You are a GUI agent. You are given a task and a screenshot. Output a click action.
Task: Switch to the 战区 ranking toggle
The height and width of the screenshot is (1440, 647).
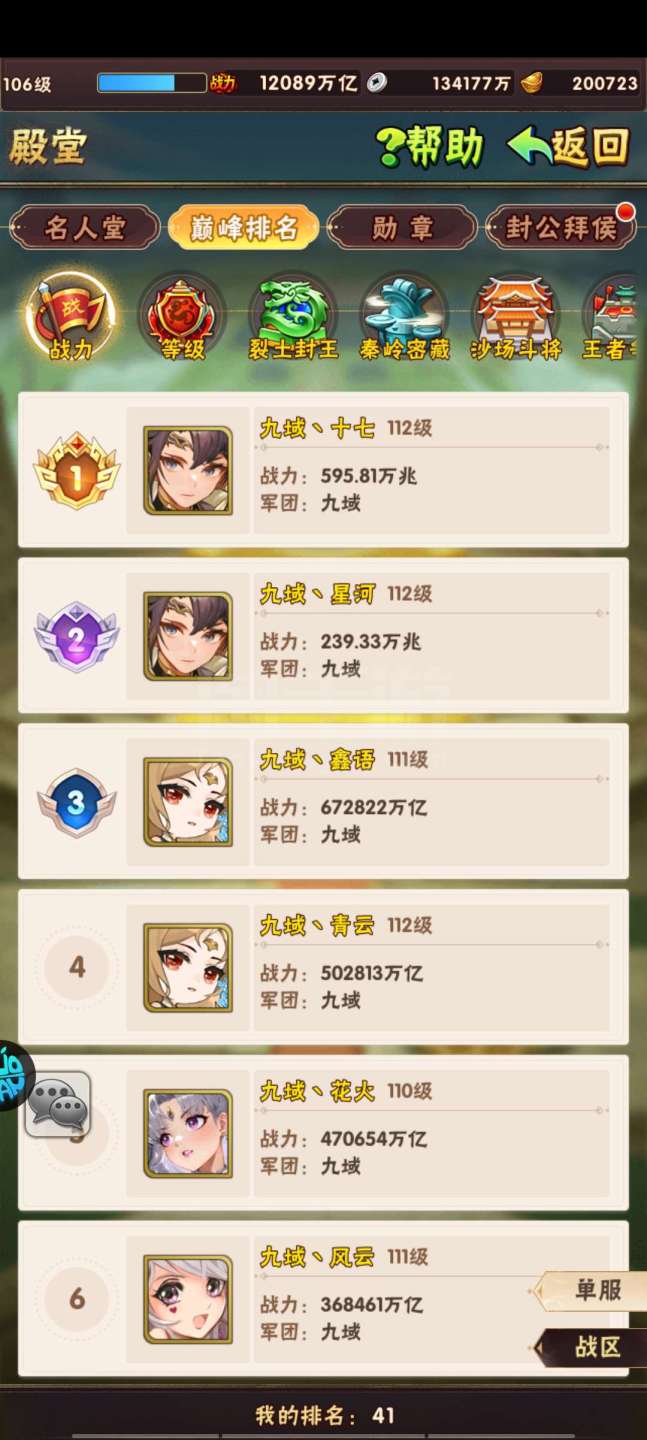592,1348
